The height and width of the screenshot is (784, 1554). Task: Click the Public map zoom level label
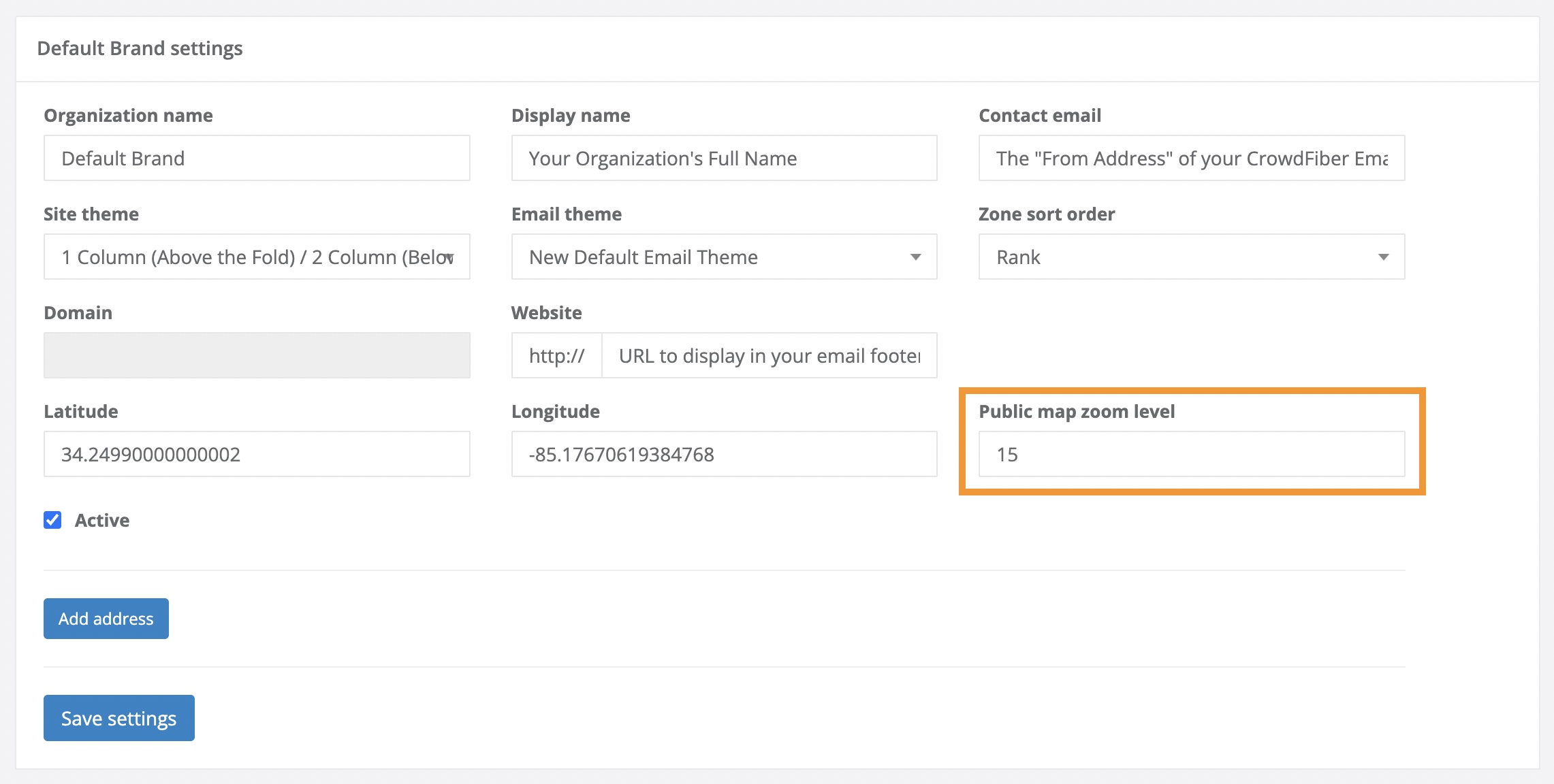[1076, 411]
